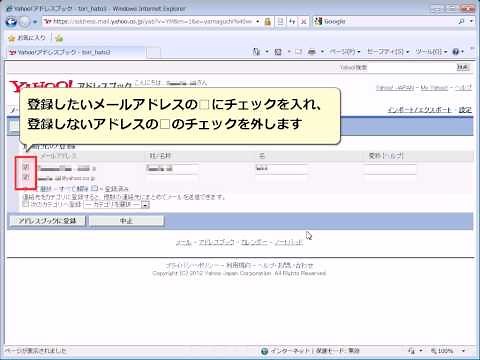The image size is (480, 360).
Task: Toggle the Compatibility View icon
Action: (280, 22)
